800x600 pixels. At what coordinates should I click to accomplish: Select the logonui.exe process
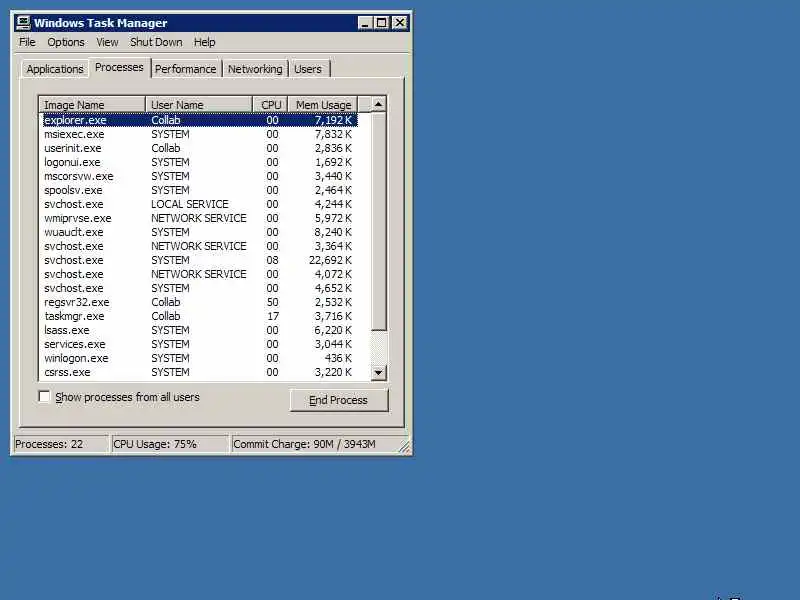(199, 162)
